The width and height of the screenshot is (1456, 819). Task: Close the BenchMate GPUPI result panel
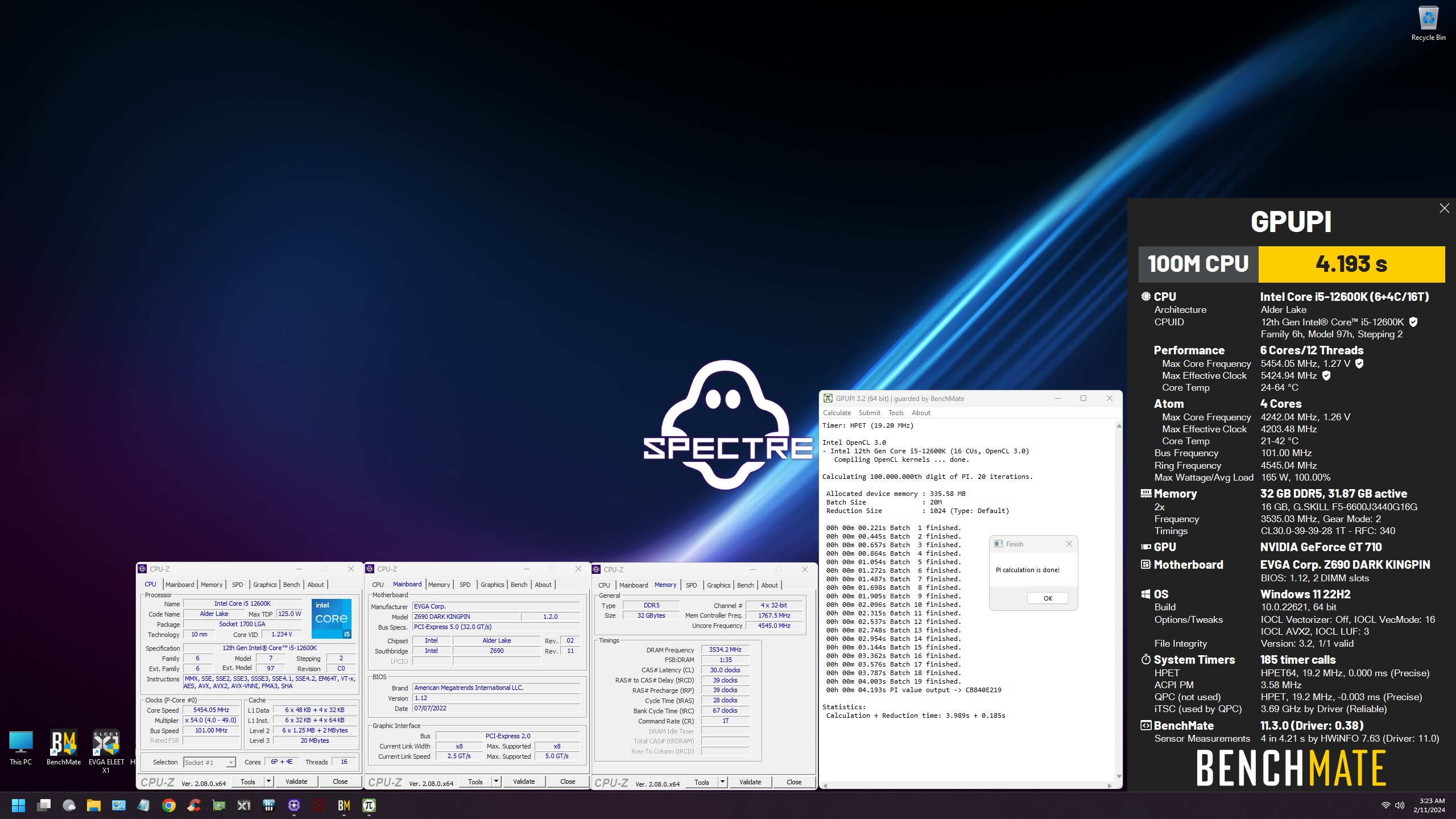point(1444,208)
